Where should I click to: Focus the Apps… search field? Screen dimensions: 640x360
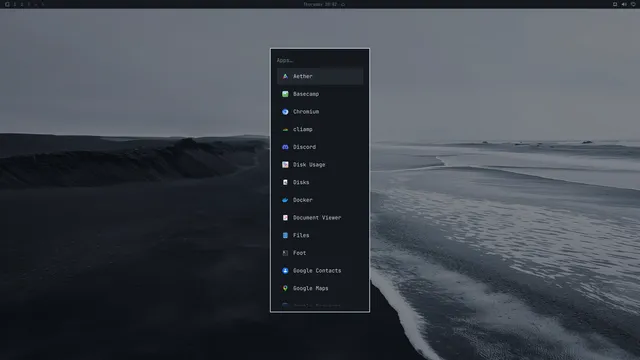click(x=320, y=60)
